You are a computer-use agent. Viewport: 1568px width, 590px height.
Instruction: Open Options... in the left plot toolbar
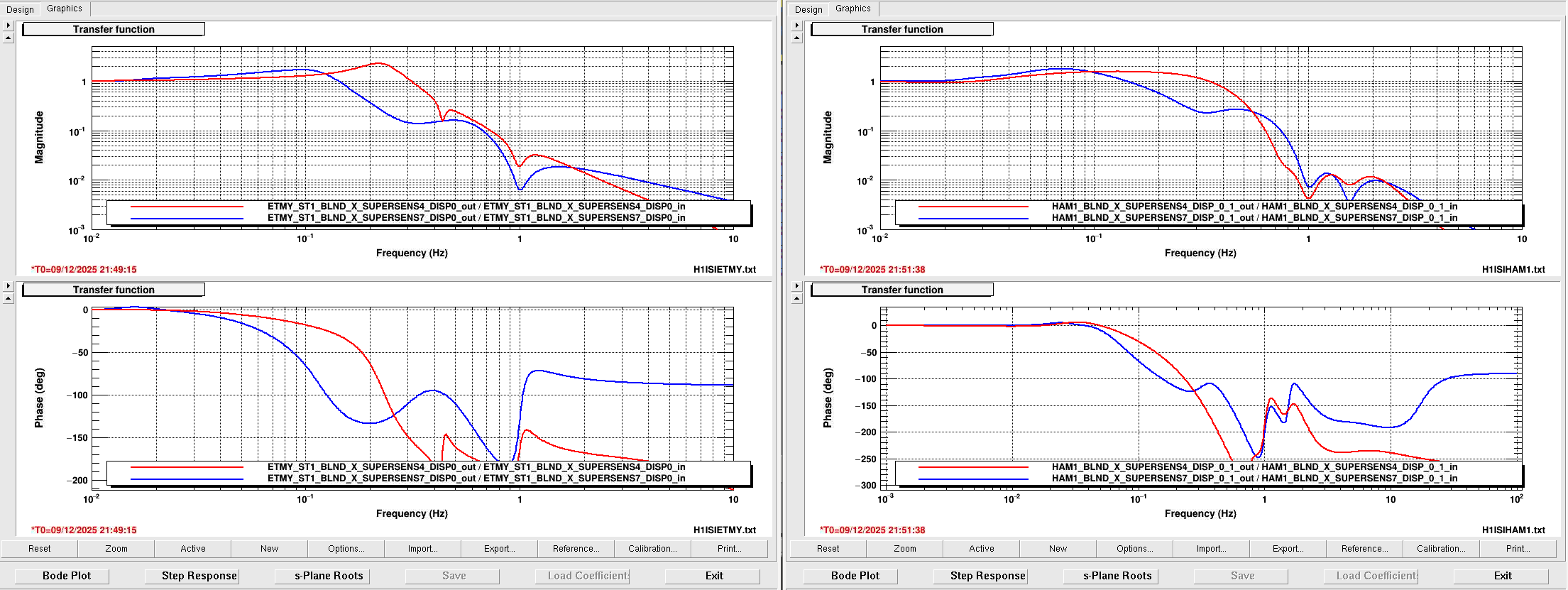pyautogui.click(x=346, y=549)
